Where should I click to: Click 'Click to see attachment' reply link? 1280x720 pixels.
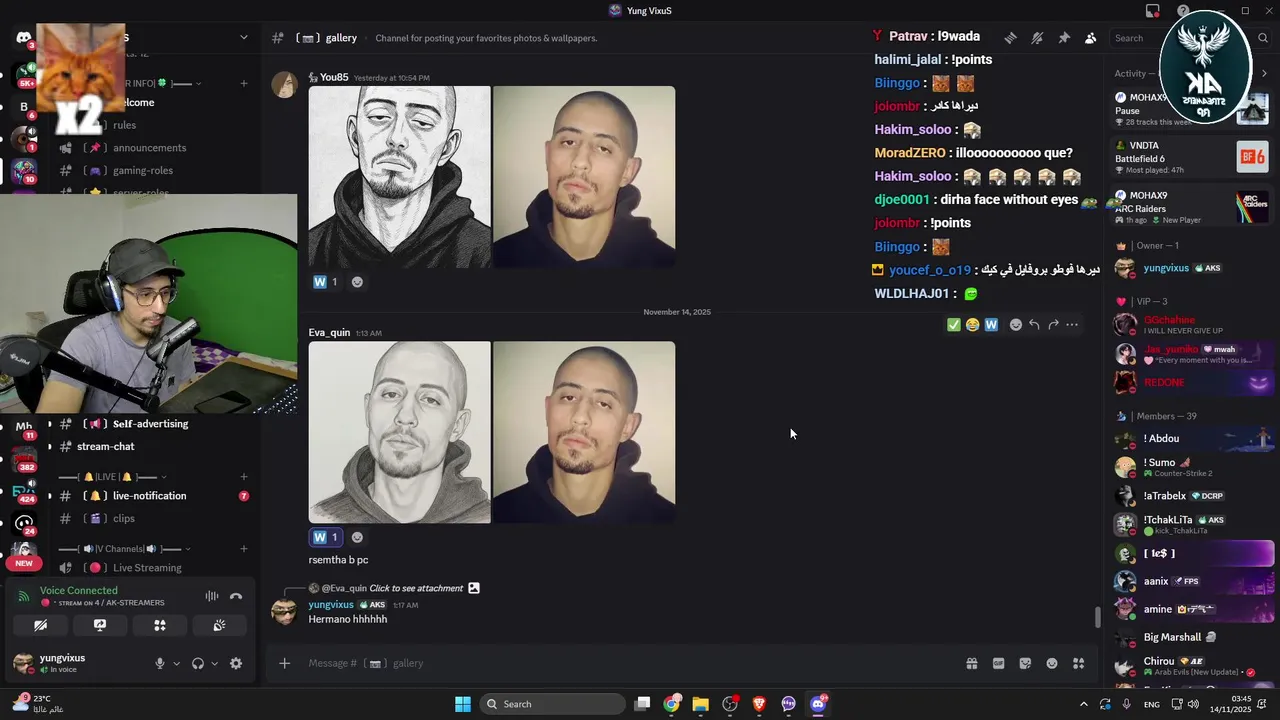[416, 588]
